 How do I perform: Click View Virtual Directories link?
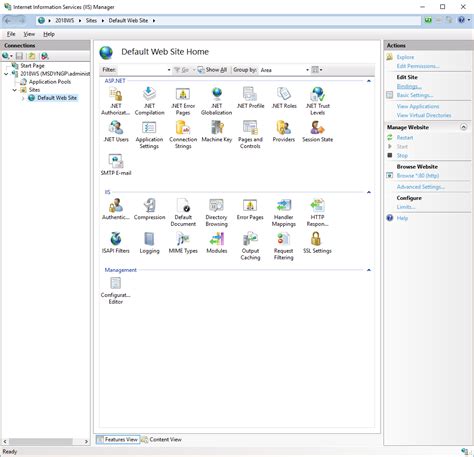(424, 115)
